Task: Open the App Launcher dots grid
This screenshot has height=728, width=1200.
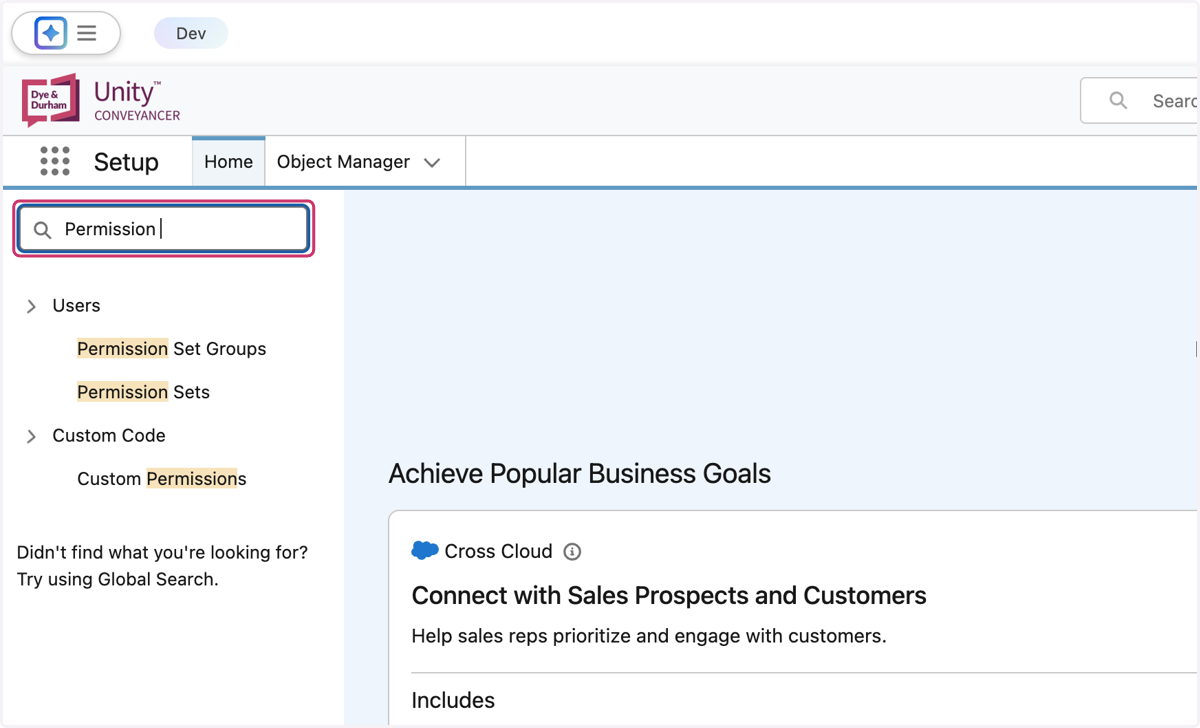Action: (x=55, y=161)
